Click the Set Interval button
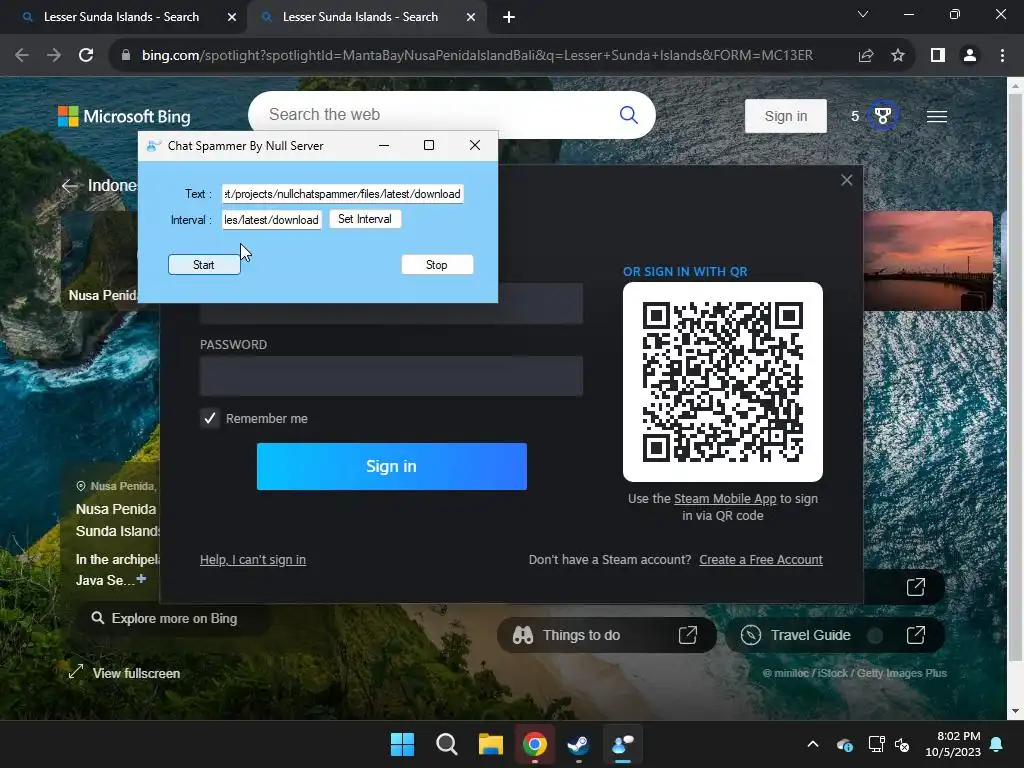Viewport: 1024px width, 768px height. coord(365,219)
